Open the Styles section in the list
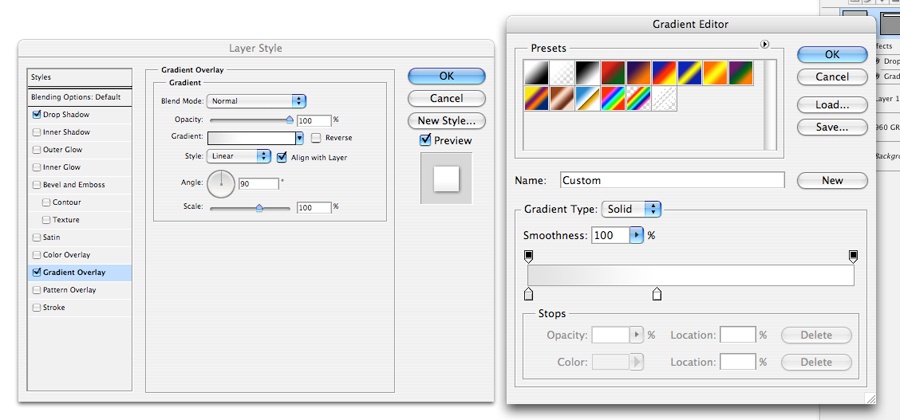Screen dimensions: 900x420 [80, 77]
